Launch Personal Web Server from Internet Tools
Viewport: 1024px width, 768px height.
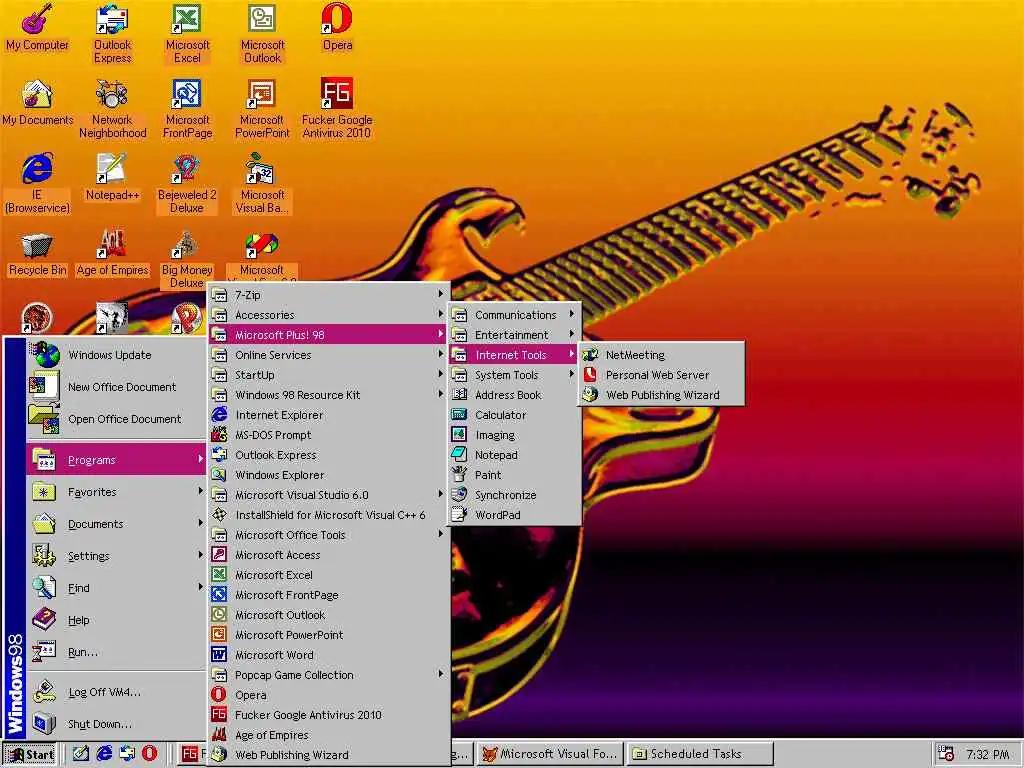click(x=661, y=375)
